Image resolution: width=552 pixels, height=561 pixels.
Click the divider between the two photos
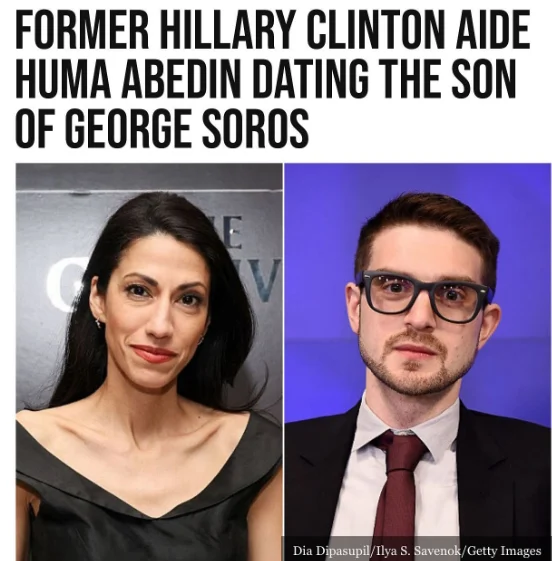point(284,362)
